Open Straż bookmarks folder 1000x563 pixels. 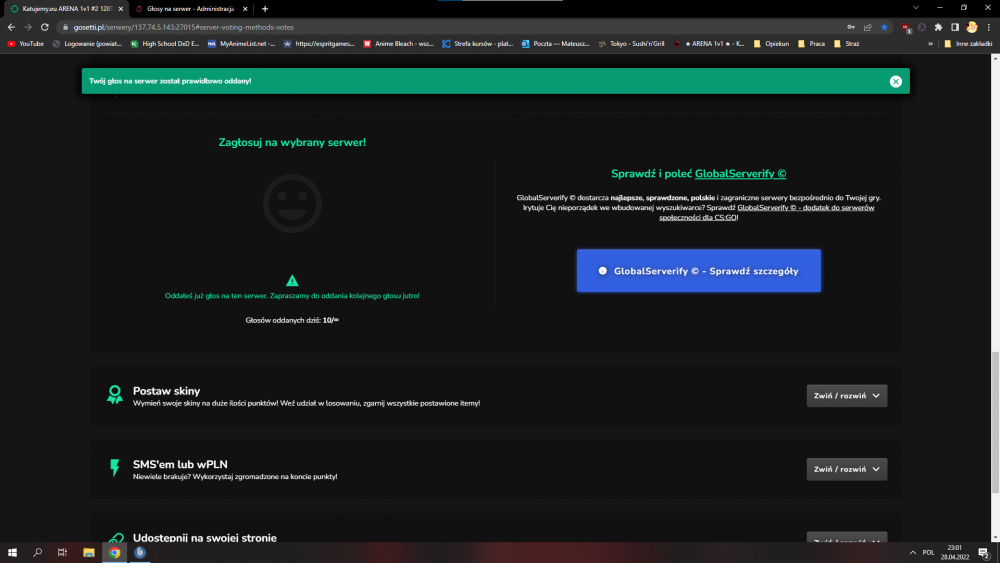(x=846, y=44)
